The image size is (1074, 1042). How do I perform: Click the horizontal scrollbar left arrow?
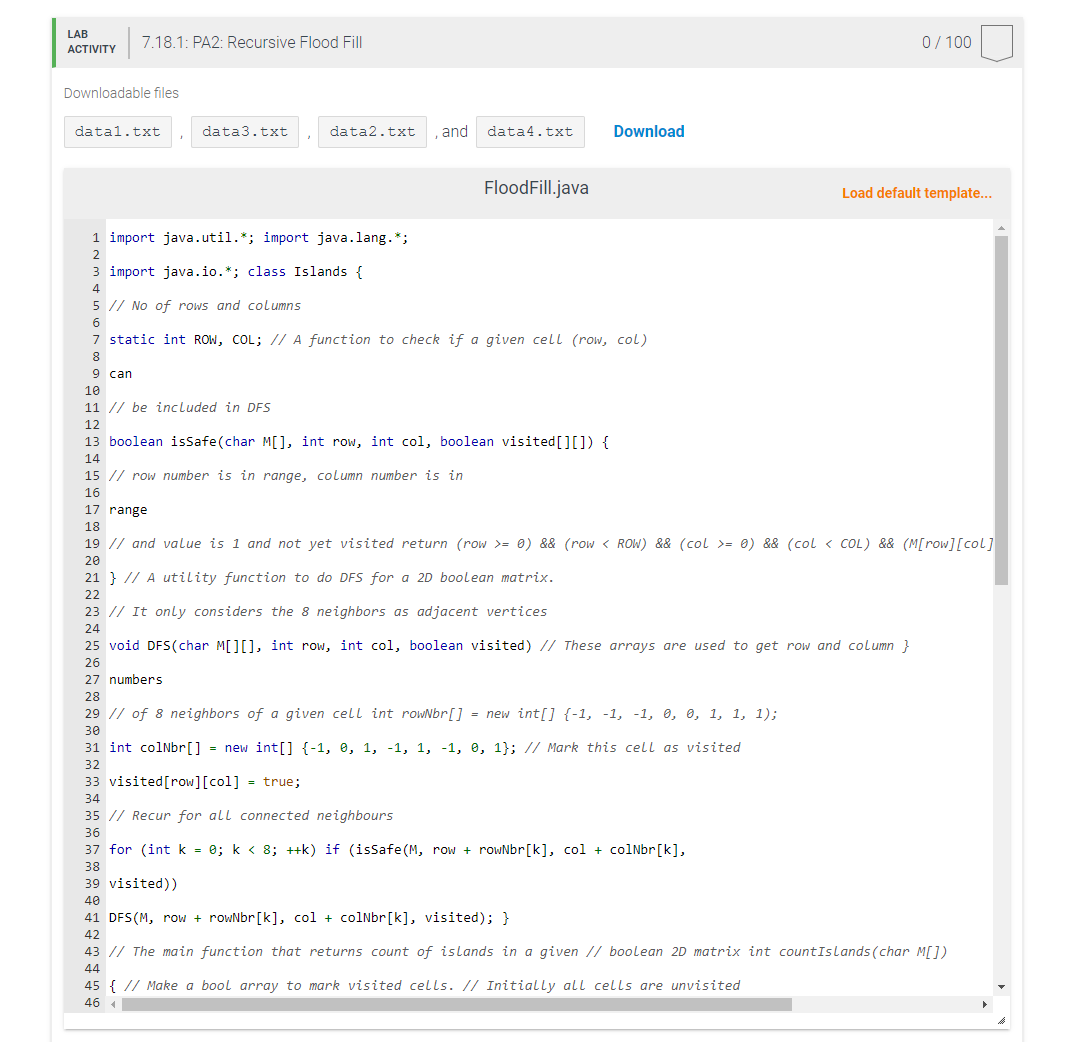(x=114, y=1004)
